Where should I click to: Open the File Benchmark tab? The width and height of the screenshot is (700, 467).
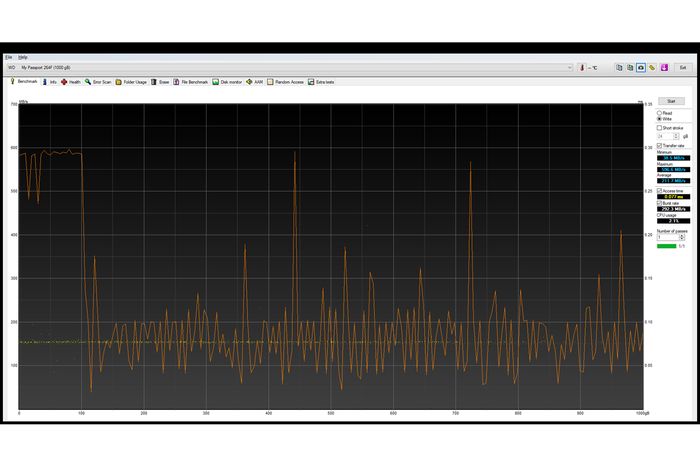pyautogui.click(x=191, y=82)
